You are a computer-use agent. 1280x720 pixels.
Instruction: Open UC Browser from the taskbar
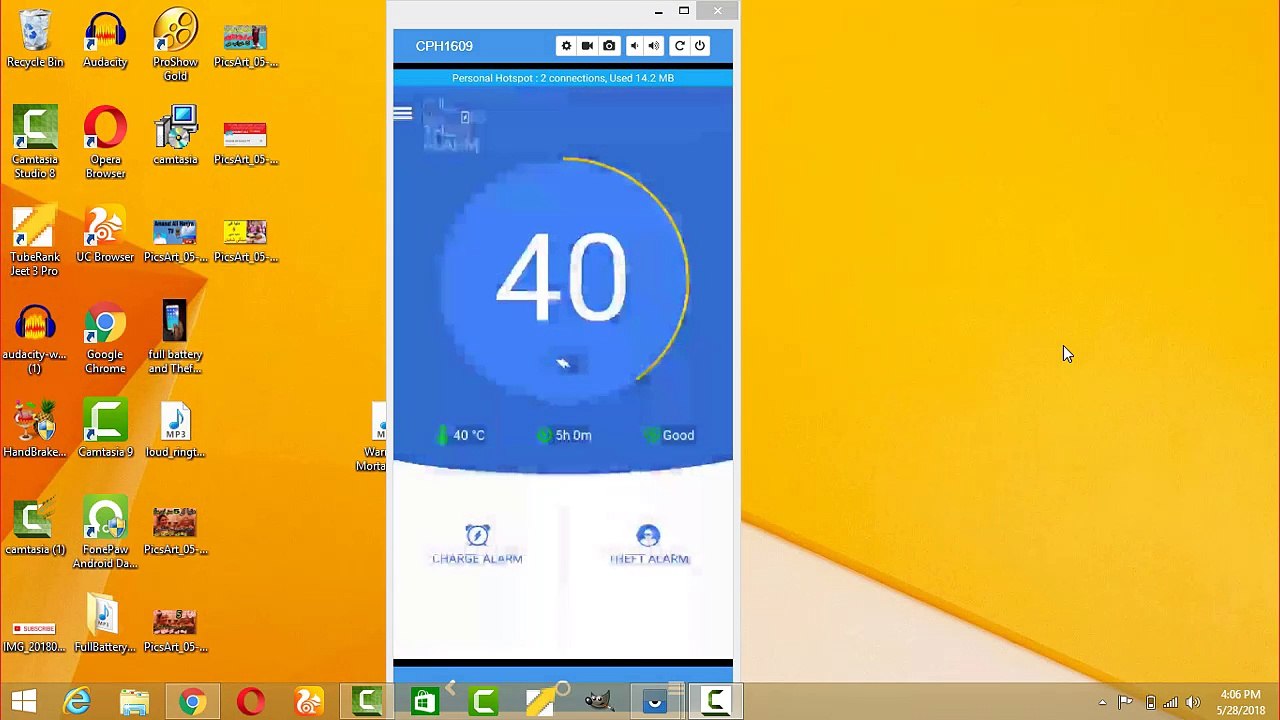(308, 702)
